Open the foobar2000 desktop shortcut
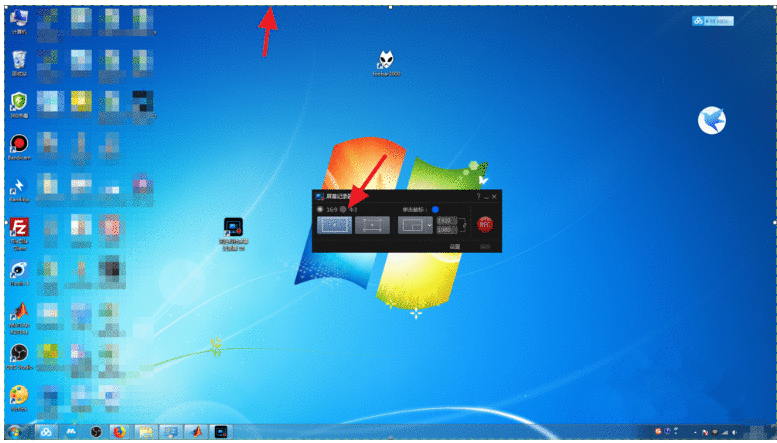 pos(385,62)
